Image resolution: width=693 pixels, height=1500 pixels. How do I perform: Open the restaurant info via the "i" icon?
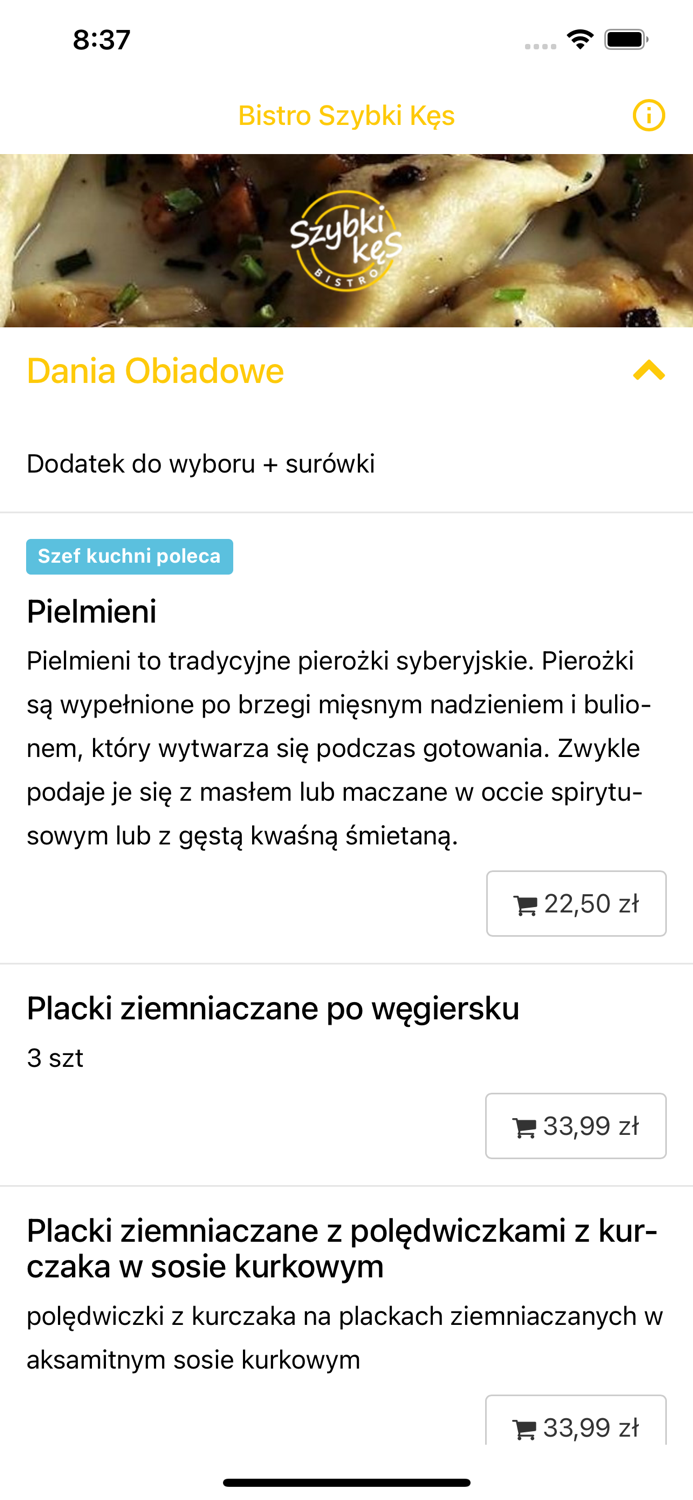pyautogui.click(x=649, y=116)
